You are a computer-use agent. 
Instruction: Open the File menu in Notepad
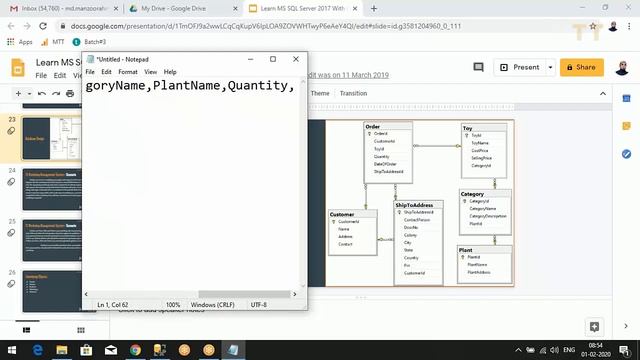point(90,72)
